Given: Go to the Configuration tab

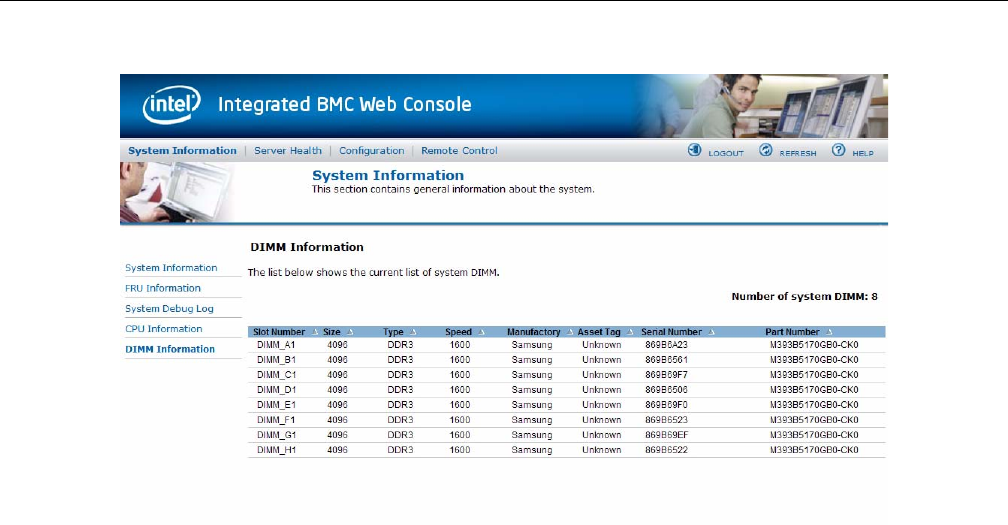Looking at the screenshot, I should [372, 151].
